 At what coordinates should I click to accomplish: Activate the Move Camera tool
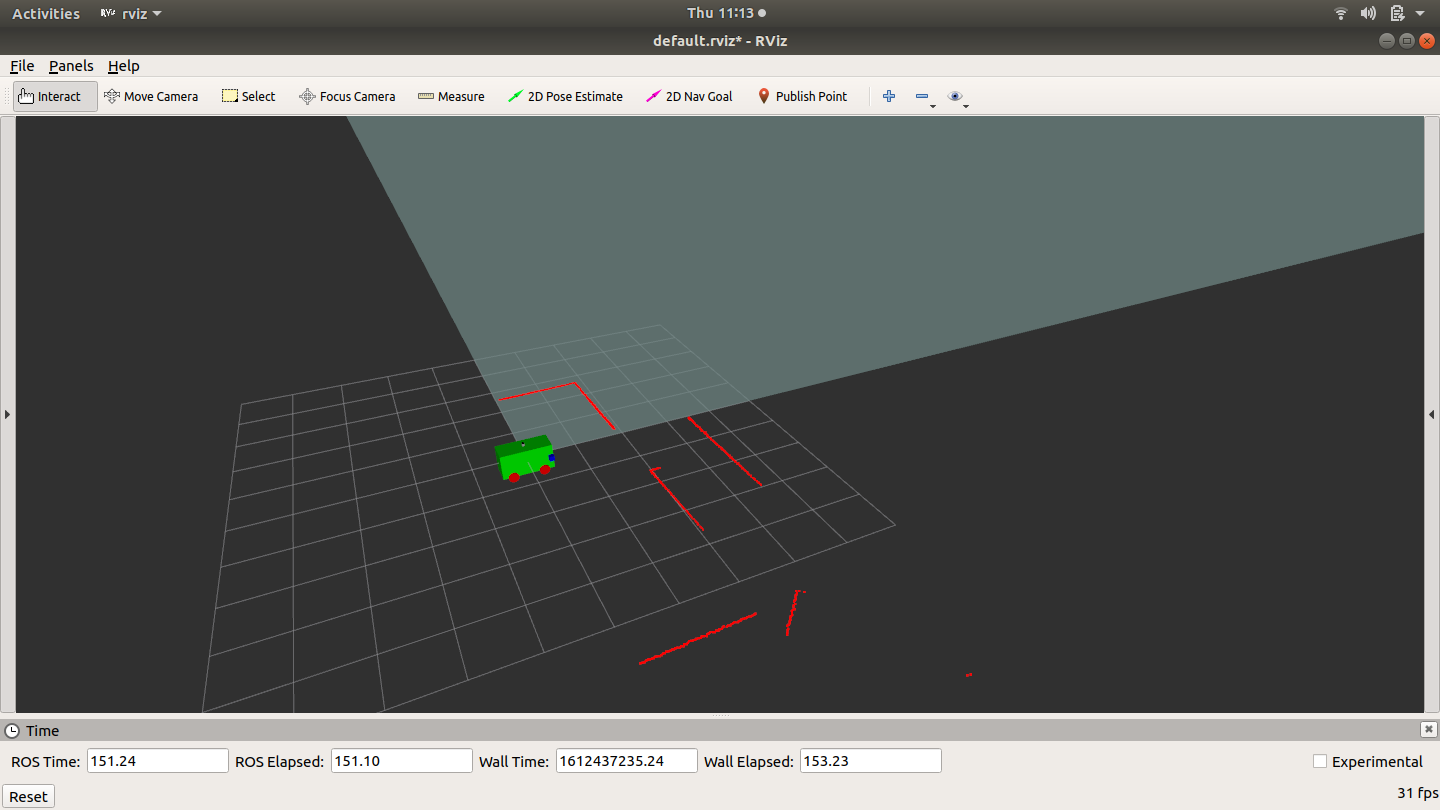(x=151, y=96)
